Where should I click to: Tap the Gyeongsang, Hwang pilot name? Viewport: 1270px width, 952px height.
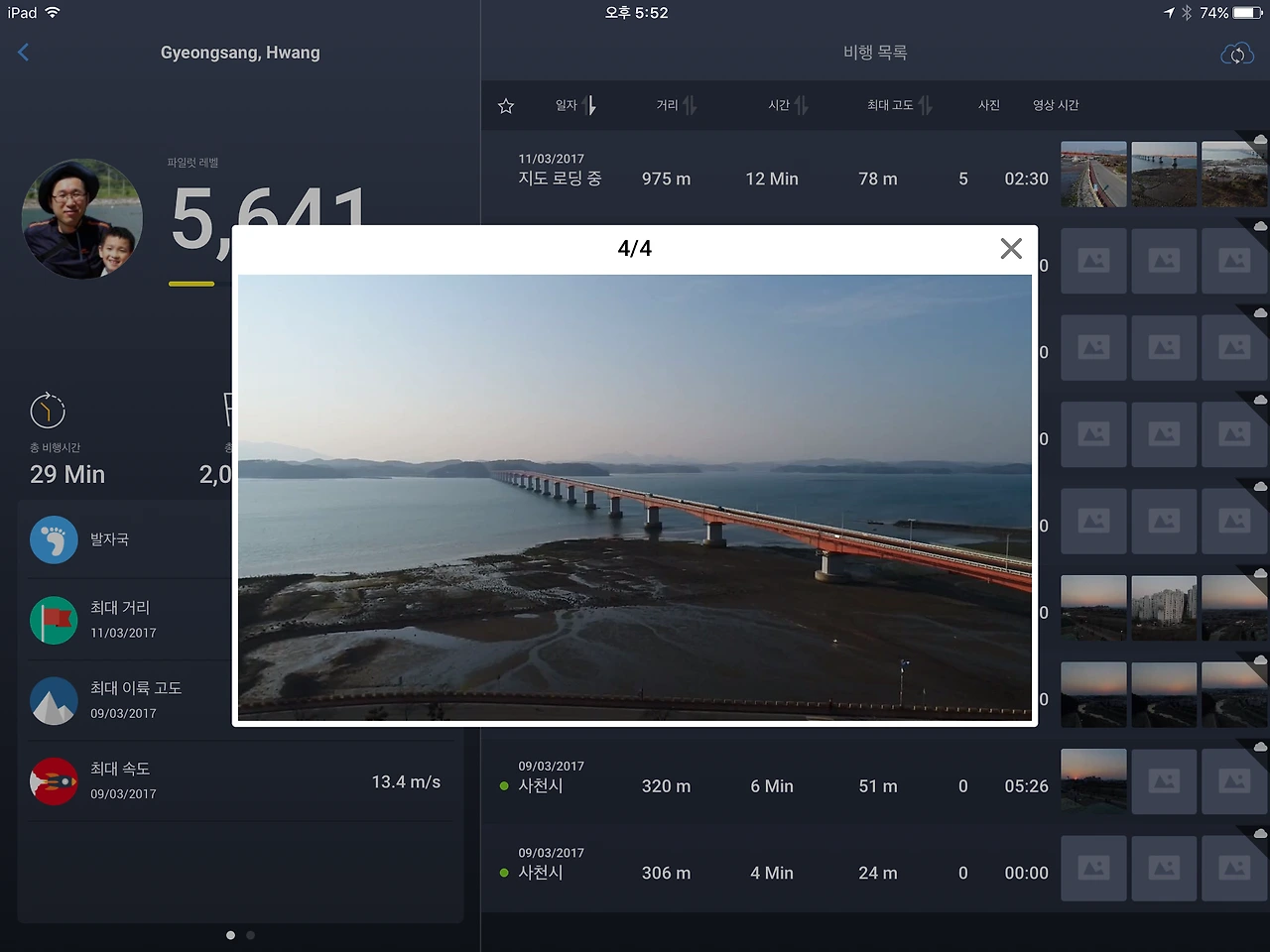[x=240, y=53]
